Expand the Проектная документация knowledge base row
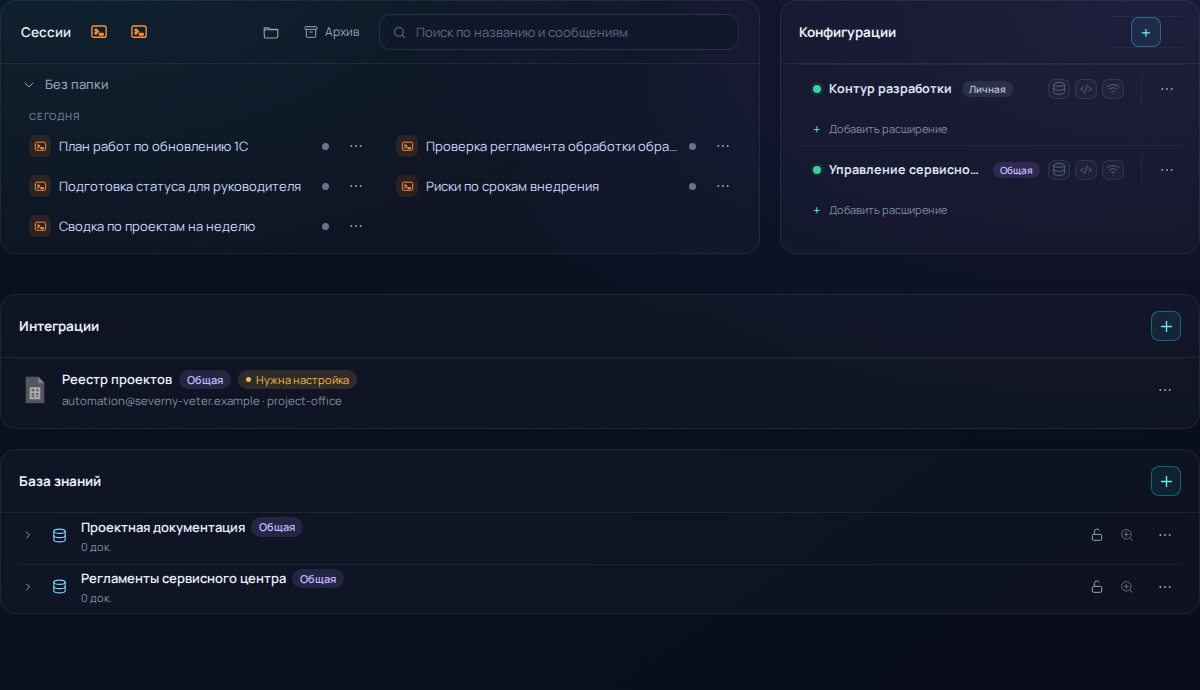The height and width of the screenshot is (690, 1200). [28, 535]
